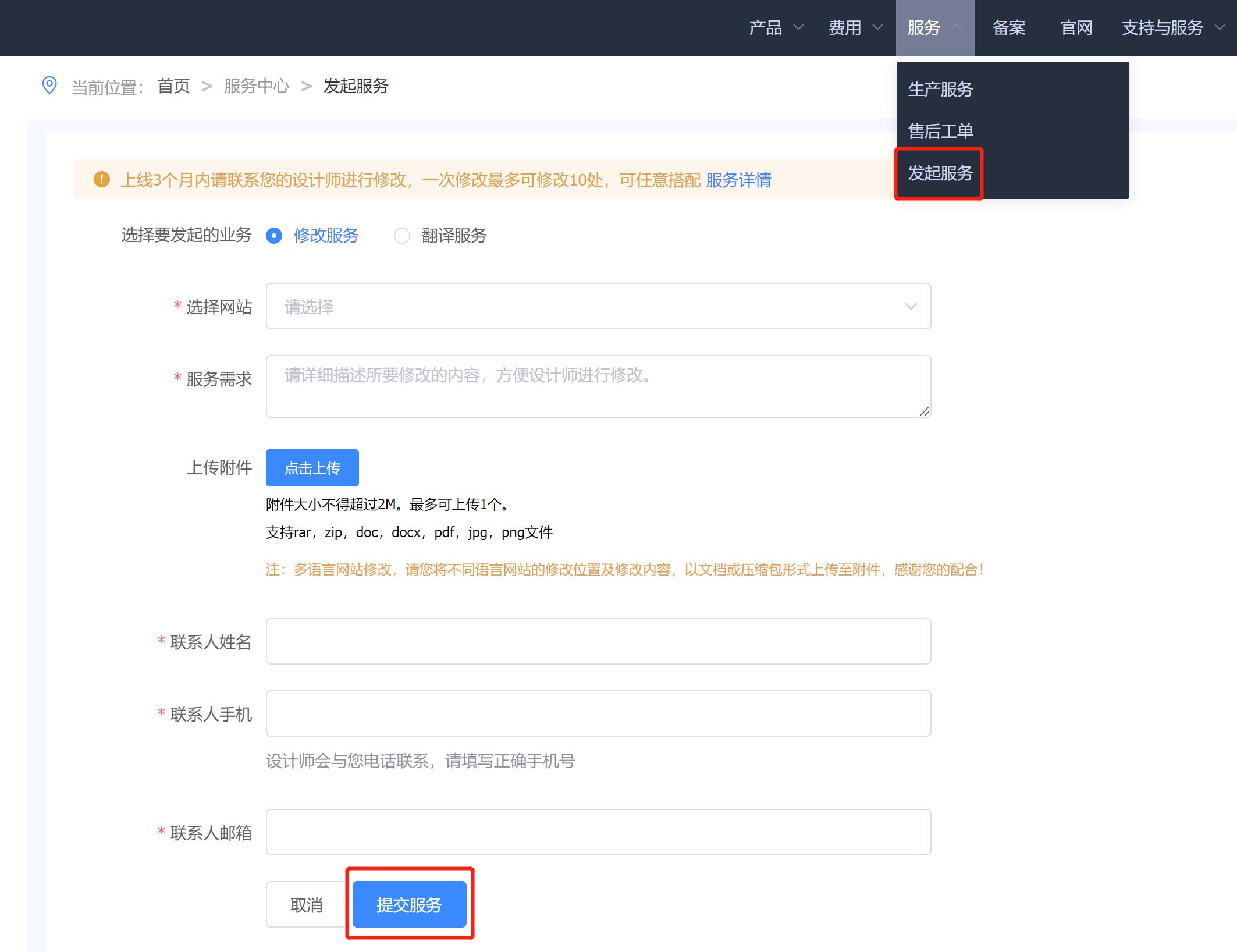This screenshot has width=1237, height=952.
Task: Select the 翻译服务 radio button
Action: click(402, 236)
